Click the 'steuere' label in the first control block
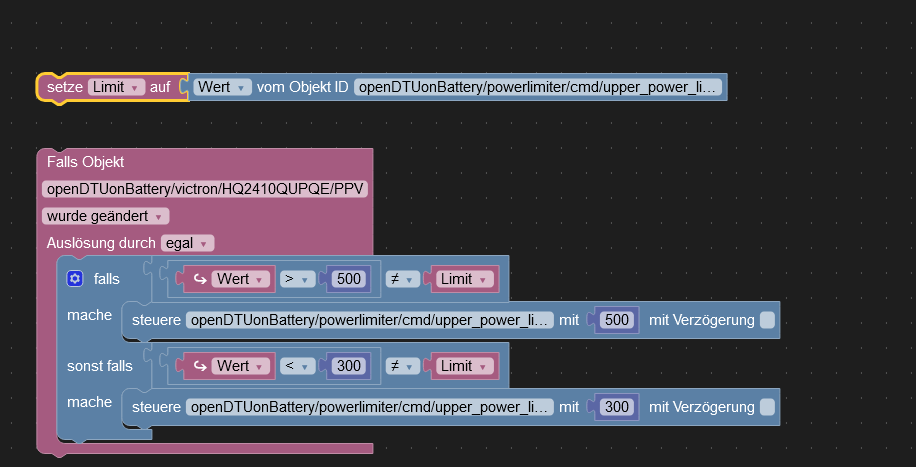The image size is (916, 467). coord(157,320)
